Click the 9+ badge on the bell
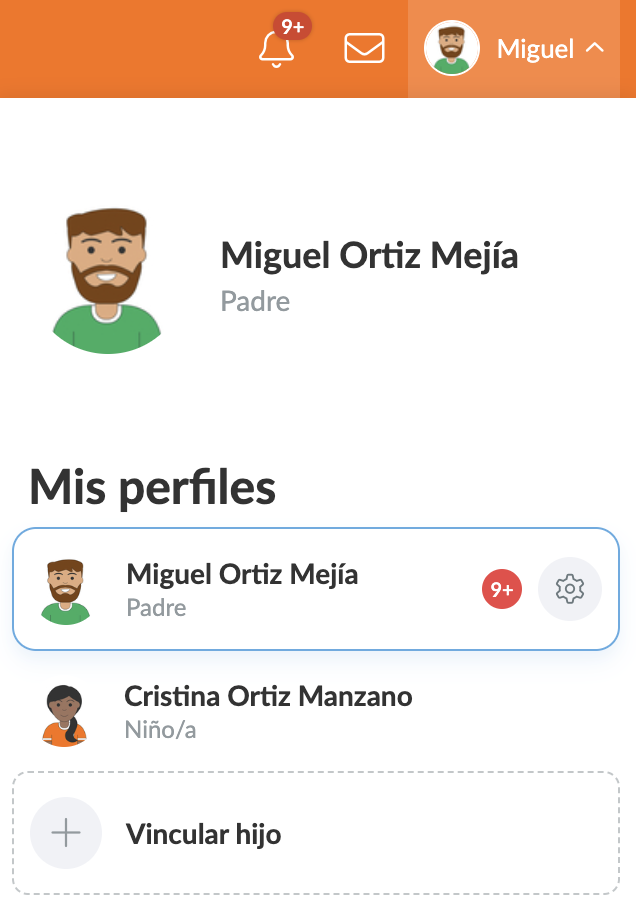 point(292,28)
